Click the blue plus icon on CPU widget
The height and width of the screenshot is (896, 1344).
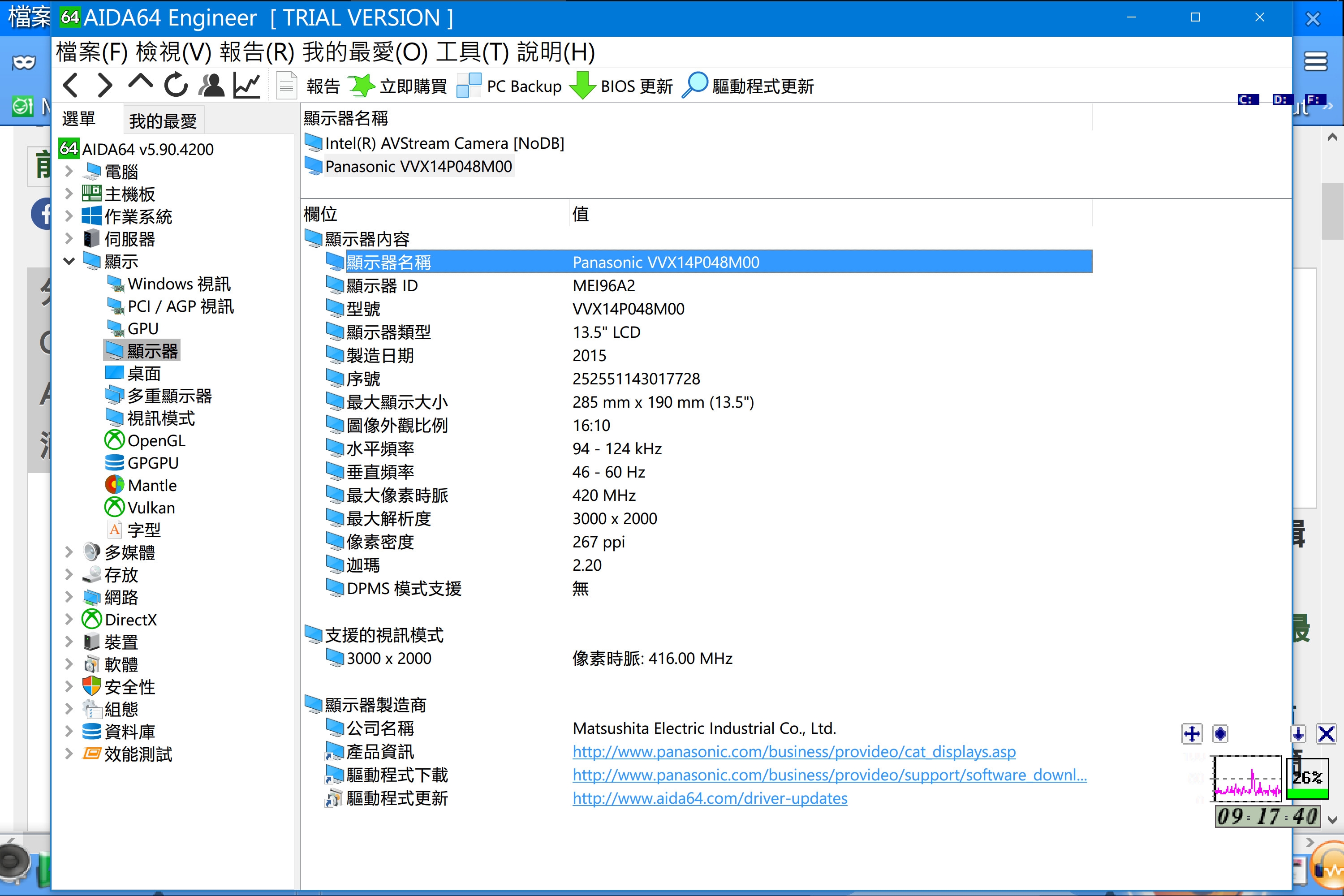tap(1192, 734)
